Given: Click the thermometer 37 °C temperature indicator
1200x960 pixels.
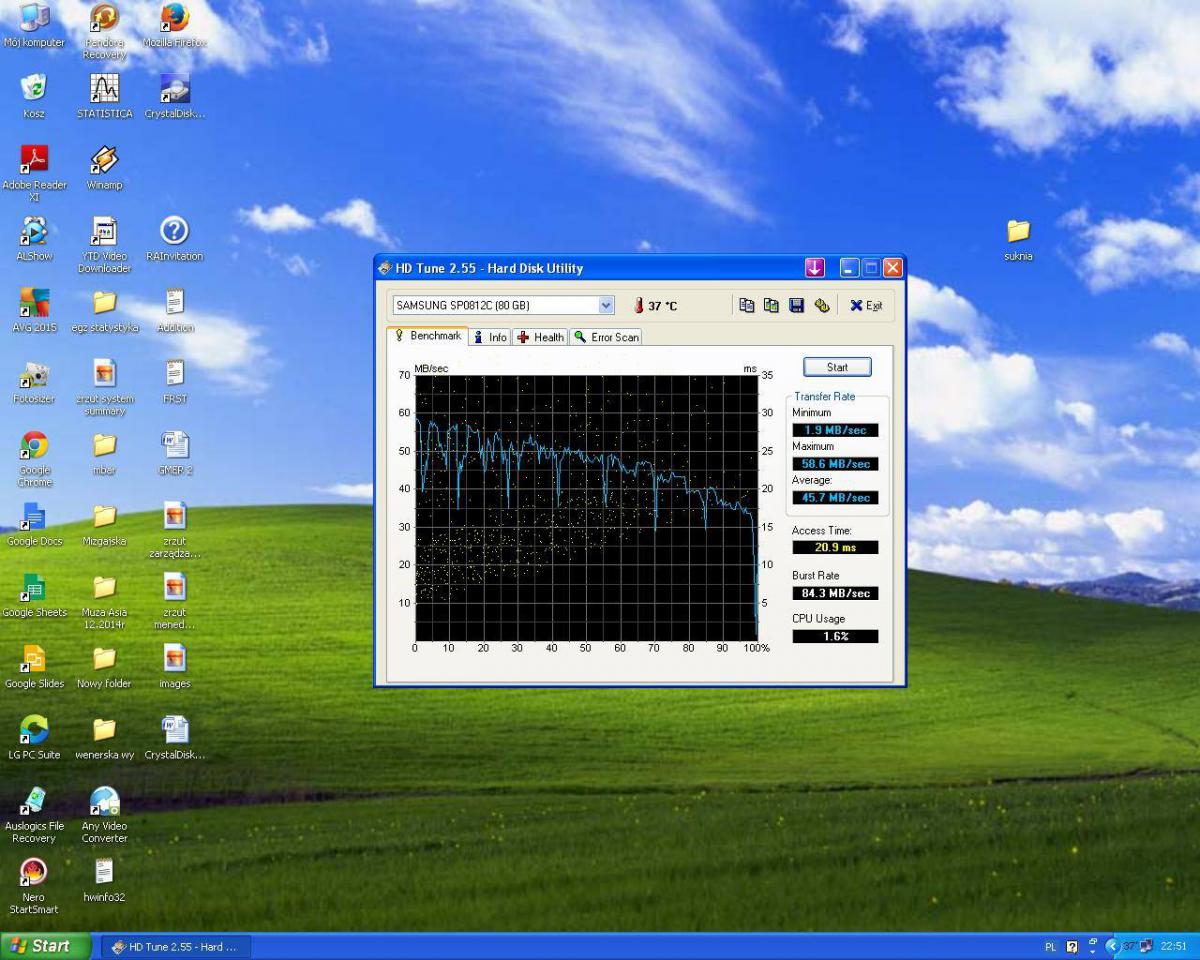Looking at the screenshot, I should (x=655, y=305).
